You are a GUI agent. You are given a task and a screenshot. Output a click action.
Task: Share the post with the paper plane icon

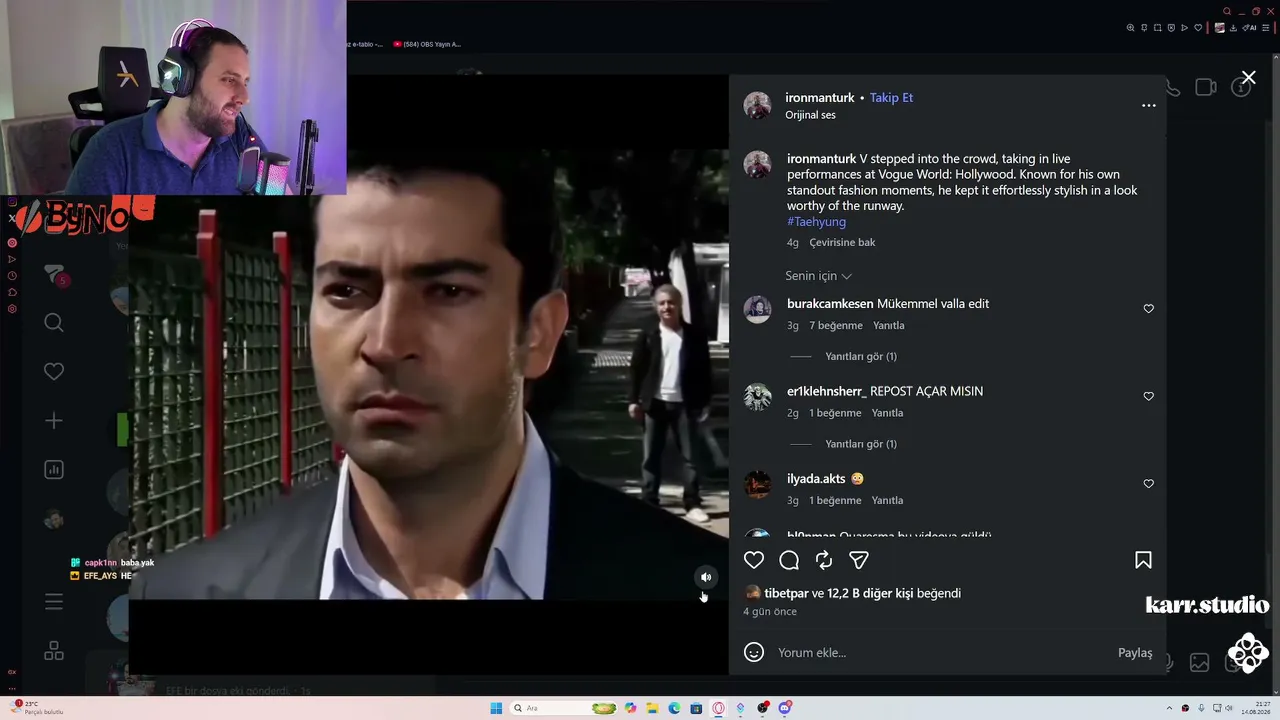click(859, 560)
